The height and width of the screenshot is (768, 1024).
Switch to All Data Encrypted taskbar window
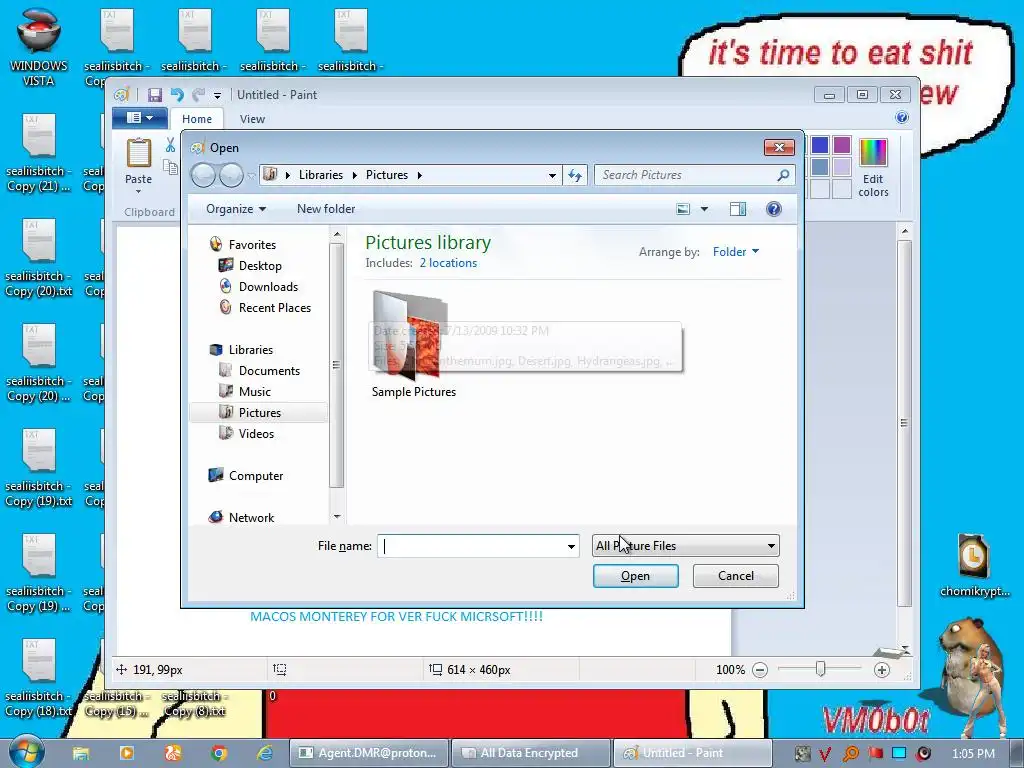point(530,753)
